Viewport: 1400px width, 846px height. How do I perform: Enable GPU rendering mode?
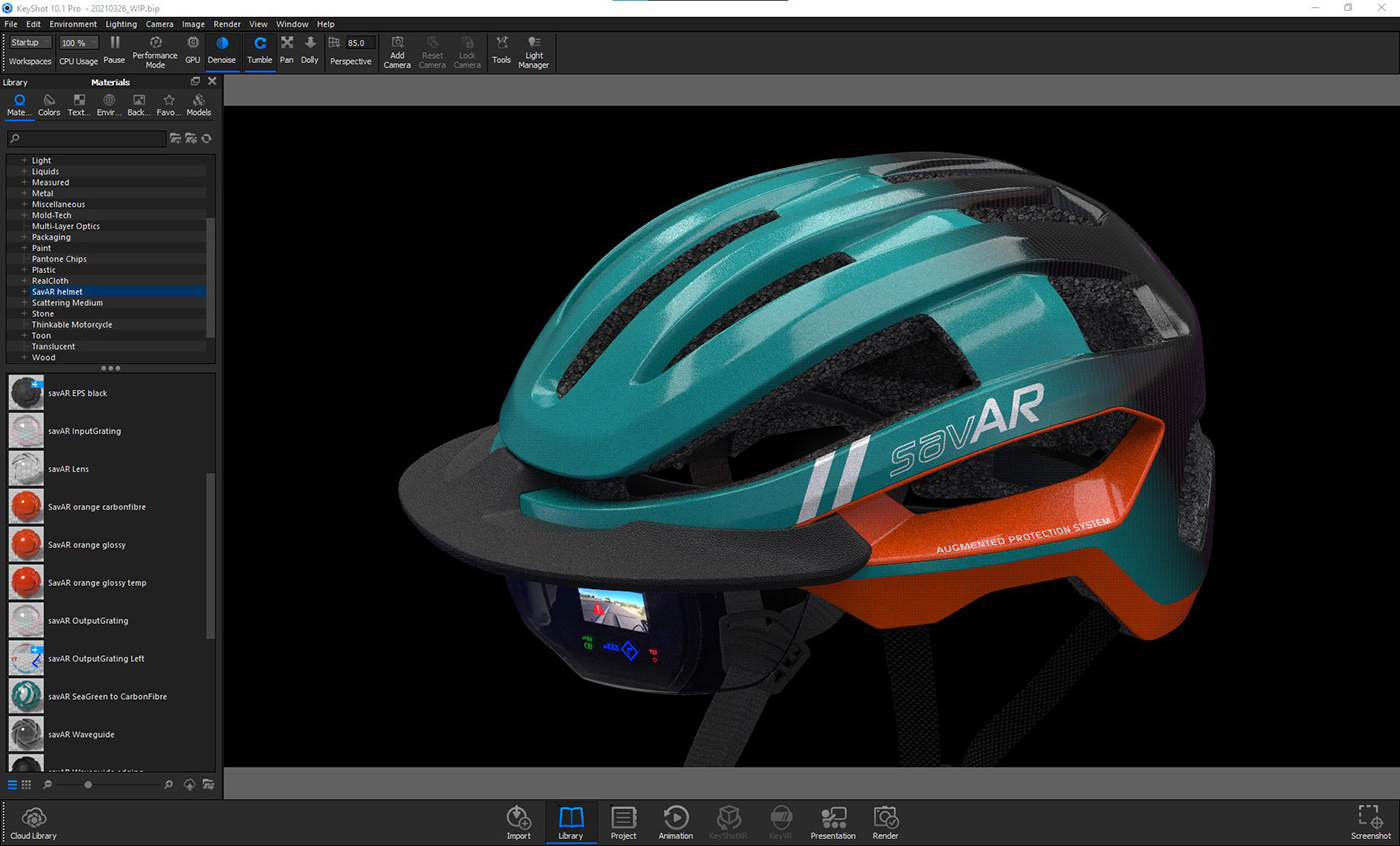192,47
